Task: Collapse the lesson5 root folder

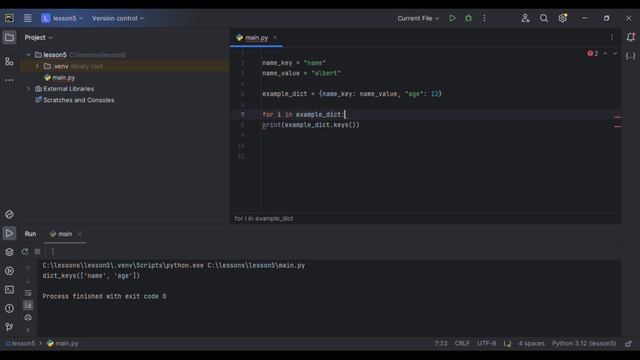Action: tap(28, 55)
